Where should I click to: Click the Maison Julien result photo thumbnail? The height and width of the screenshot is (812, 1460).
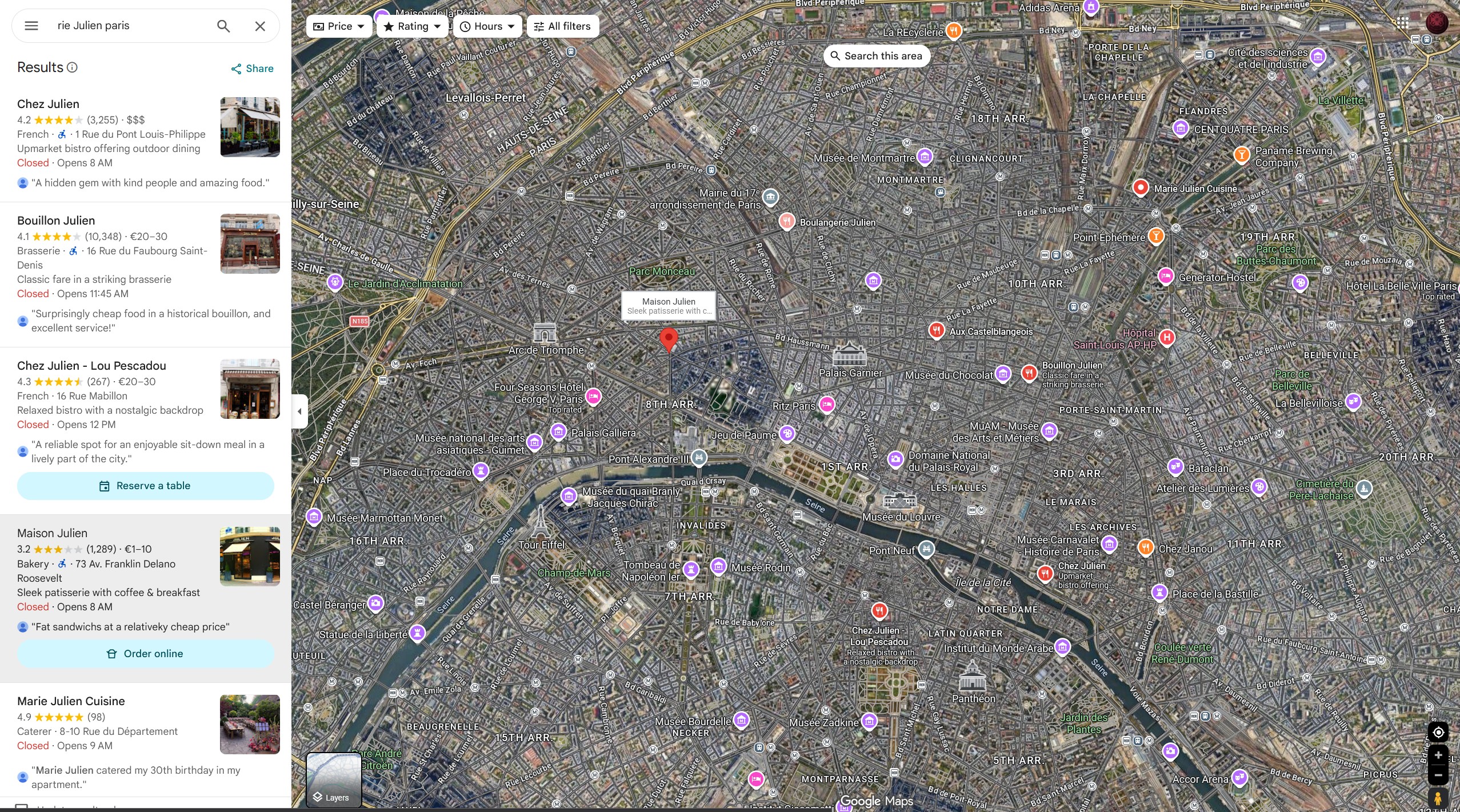[250, 556]
